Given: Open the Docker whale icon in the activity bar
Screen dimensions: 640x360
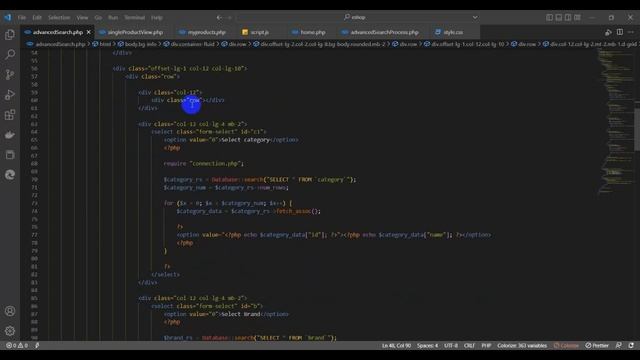Looking at the screenshot, I should (10, 135).
